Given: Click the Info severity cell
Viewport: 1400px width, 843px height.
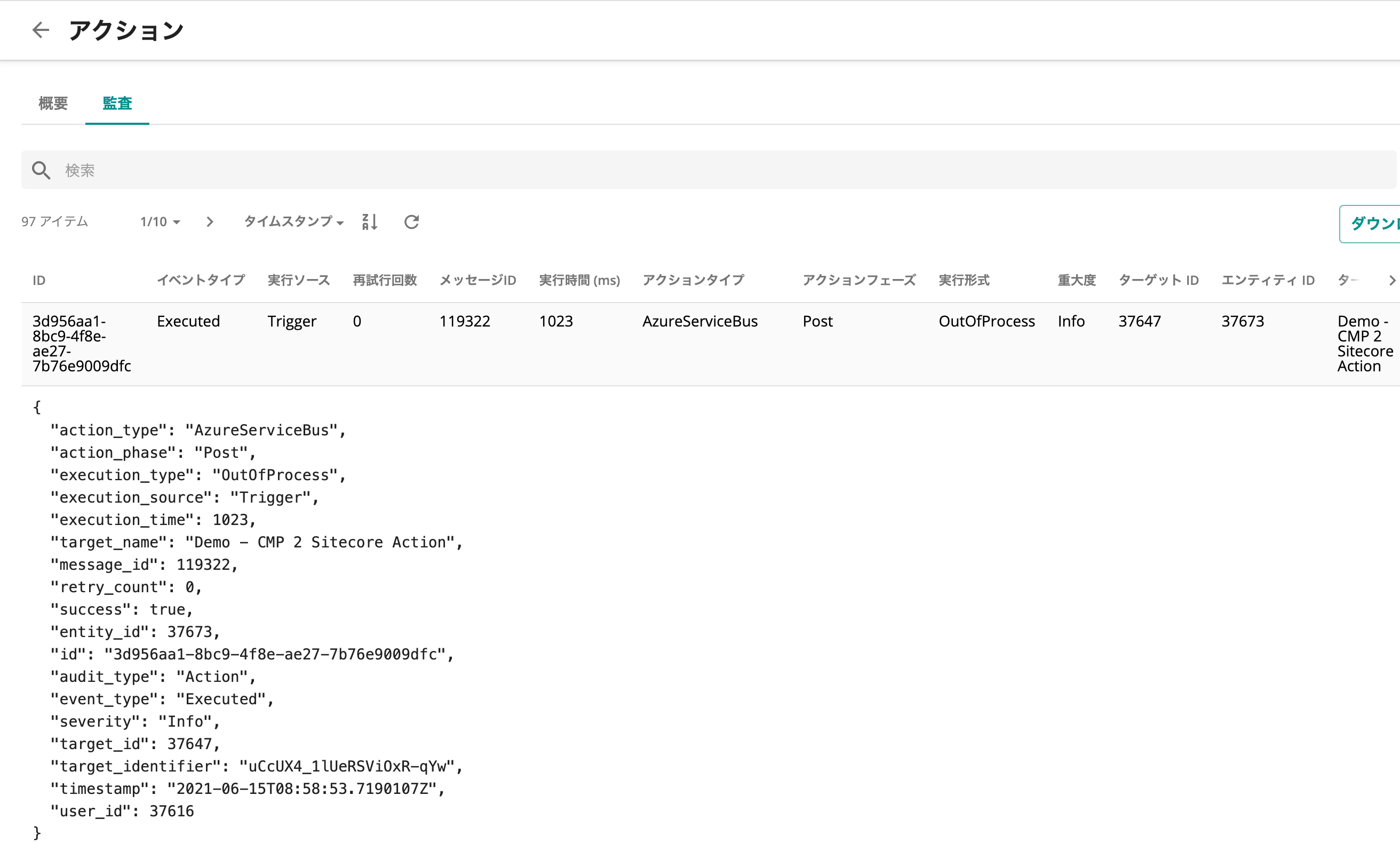Looking at the screenshot, I should [1071, 321].
